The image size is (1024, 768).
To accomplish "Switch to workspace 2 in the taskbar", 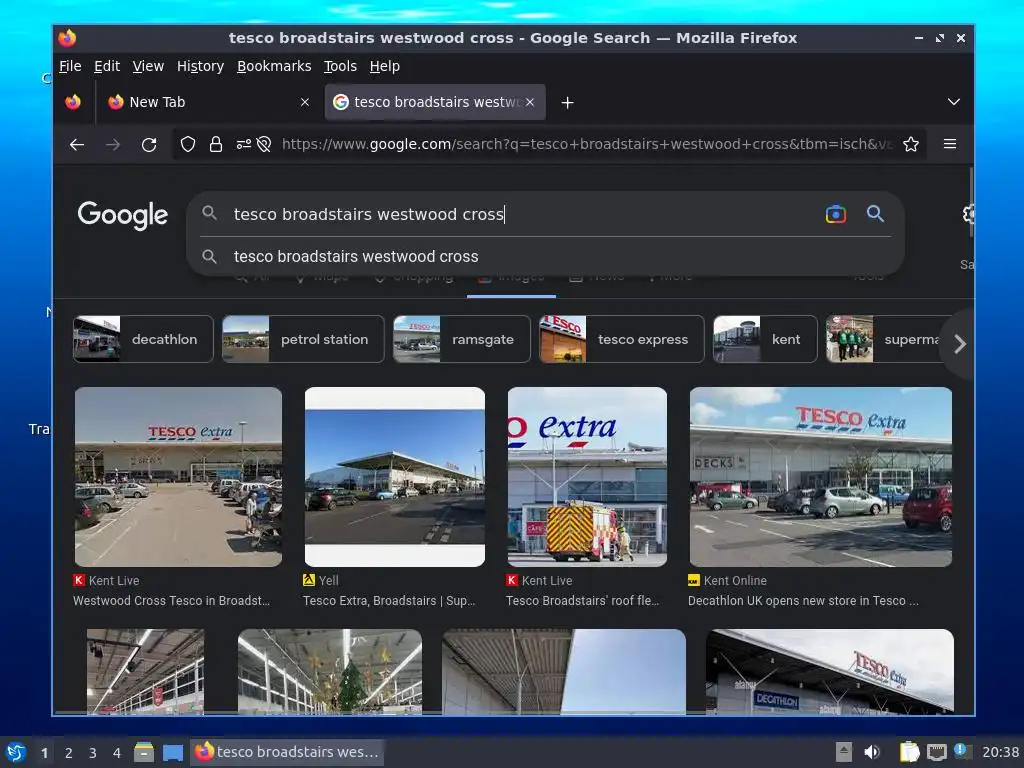I will click(x=69, y=753).
